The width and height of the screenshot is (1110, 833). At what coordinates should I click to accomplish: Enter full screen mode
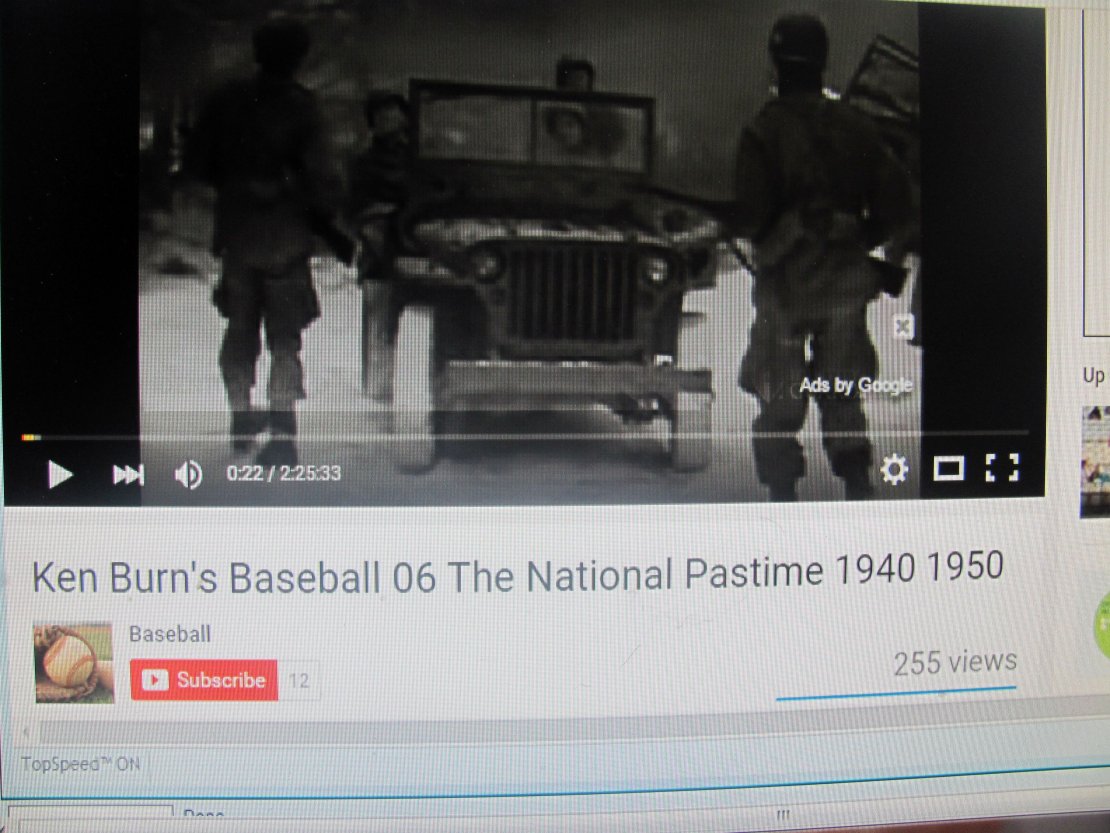coord(1002,468)
